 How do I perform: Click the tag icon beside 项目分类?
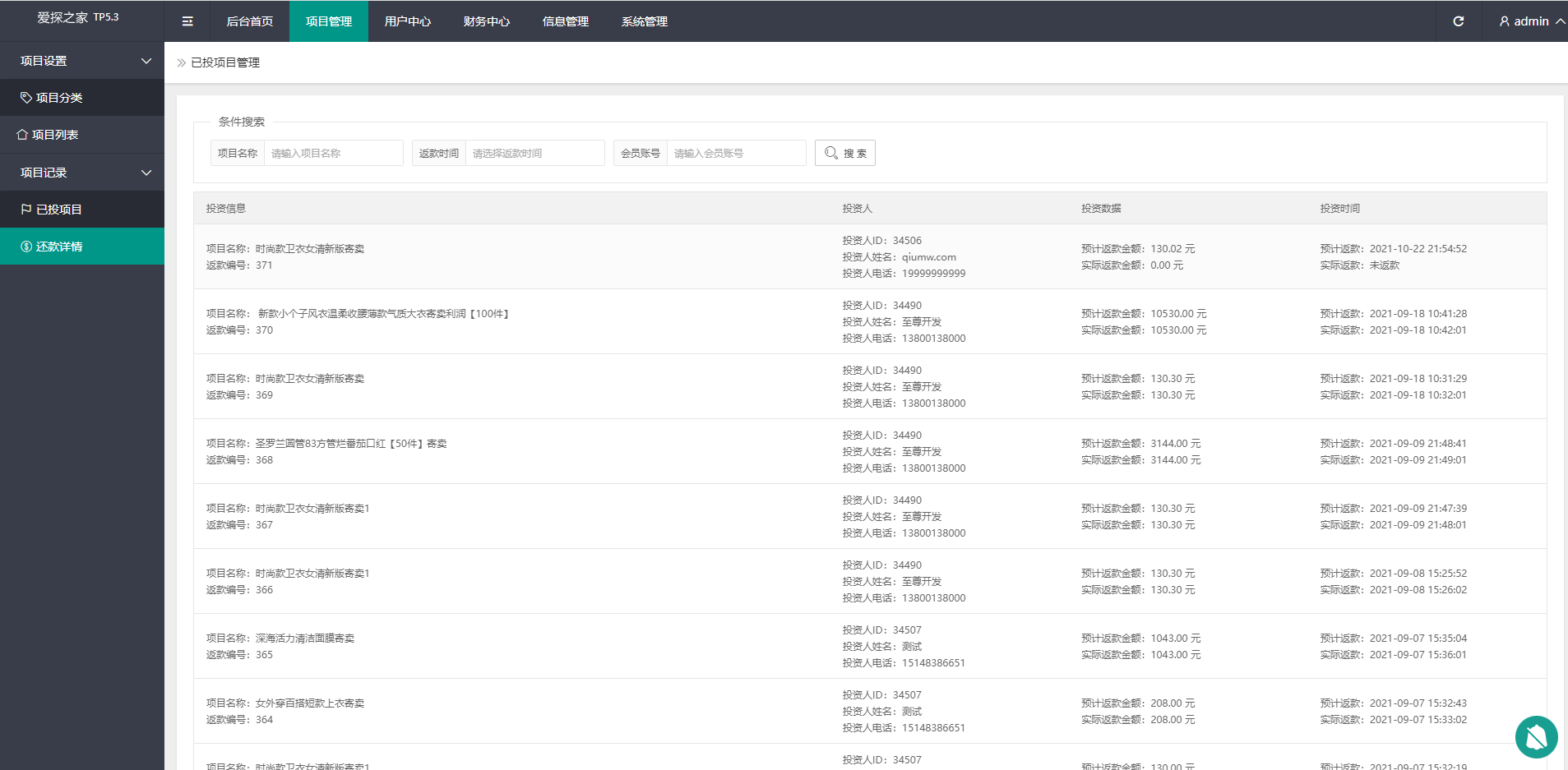[x=26, y=98]
